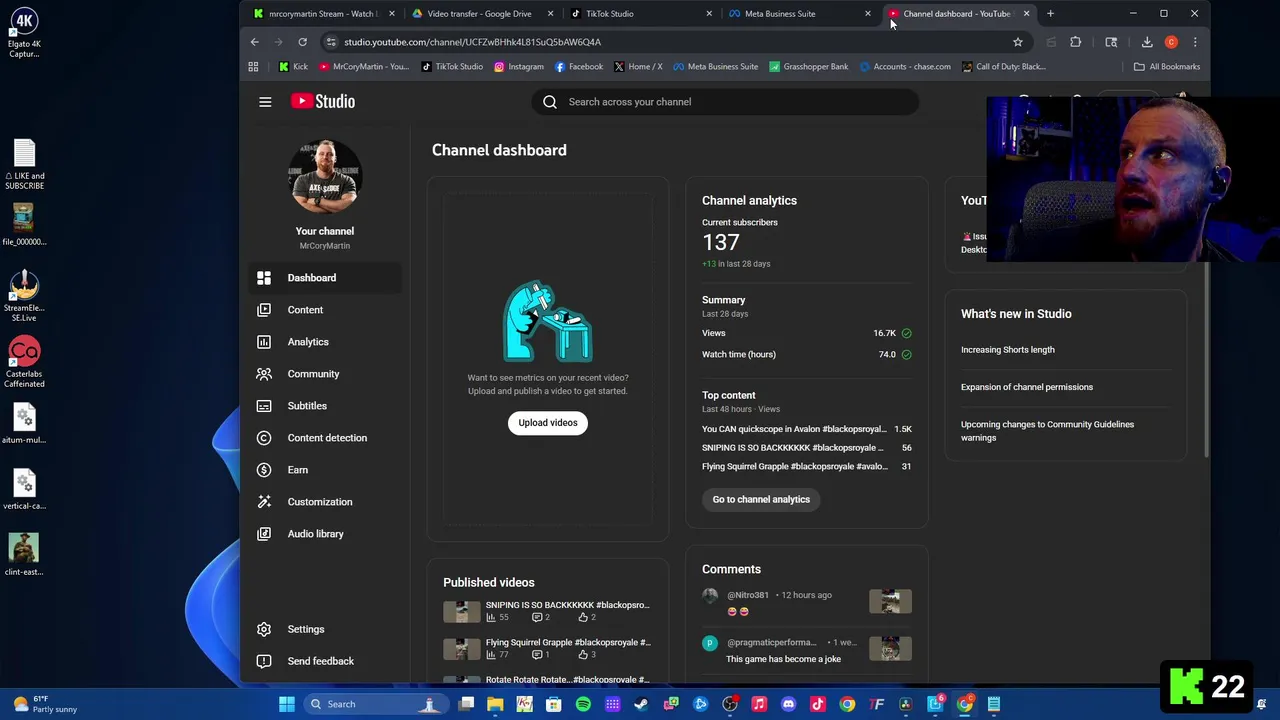Click thumbnail of 'SNIPING IS SO BACKKKKKK' published video
Screen dimensions: 1280x720
462,611
